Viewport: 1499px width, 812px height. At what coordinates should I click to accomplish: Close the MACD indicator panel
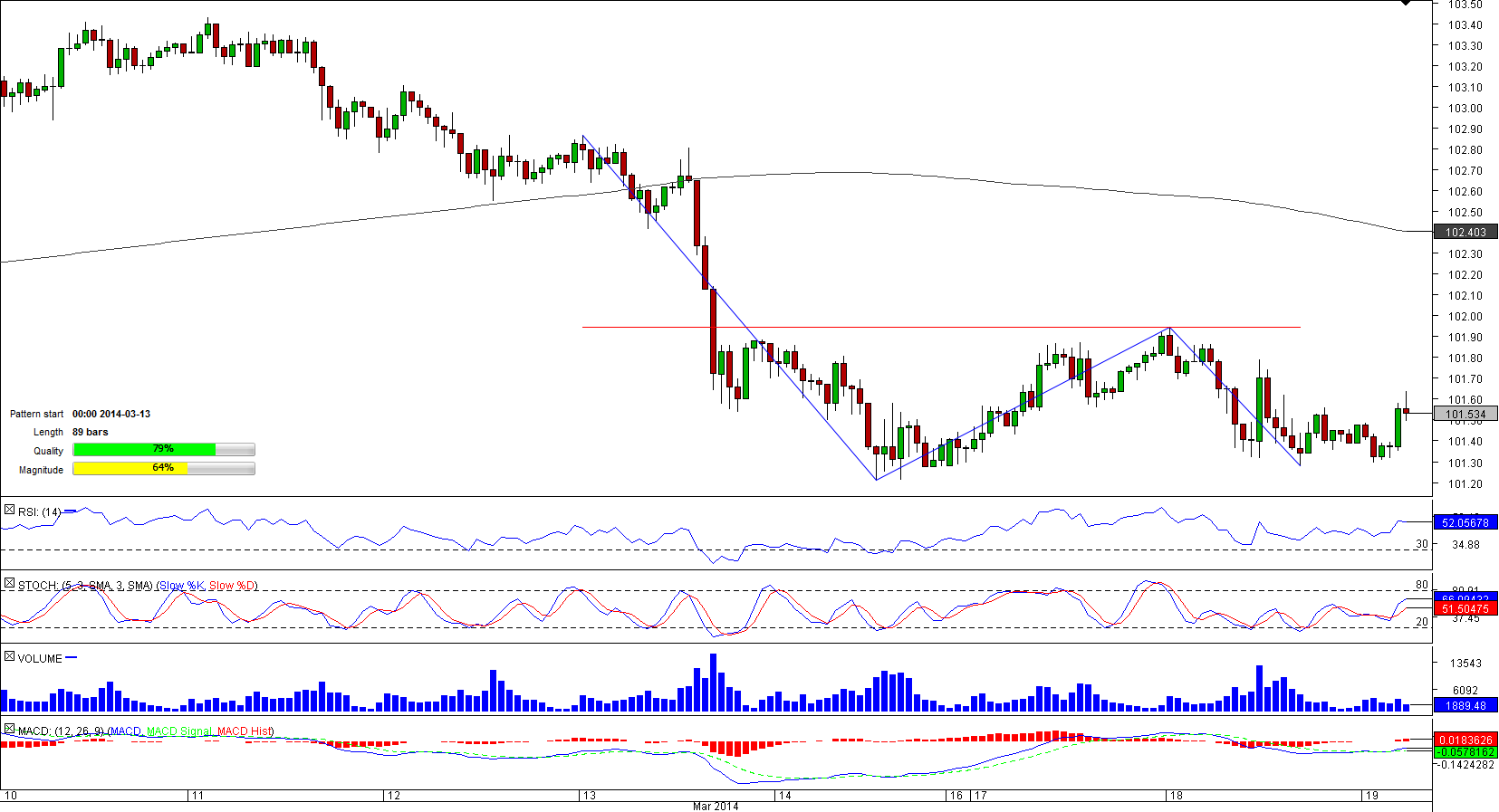9,729
